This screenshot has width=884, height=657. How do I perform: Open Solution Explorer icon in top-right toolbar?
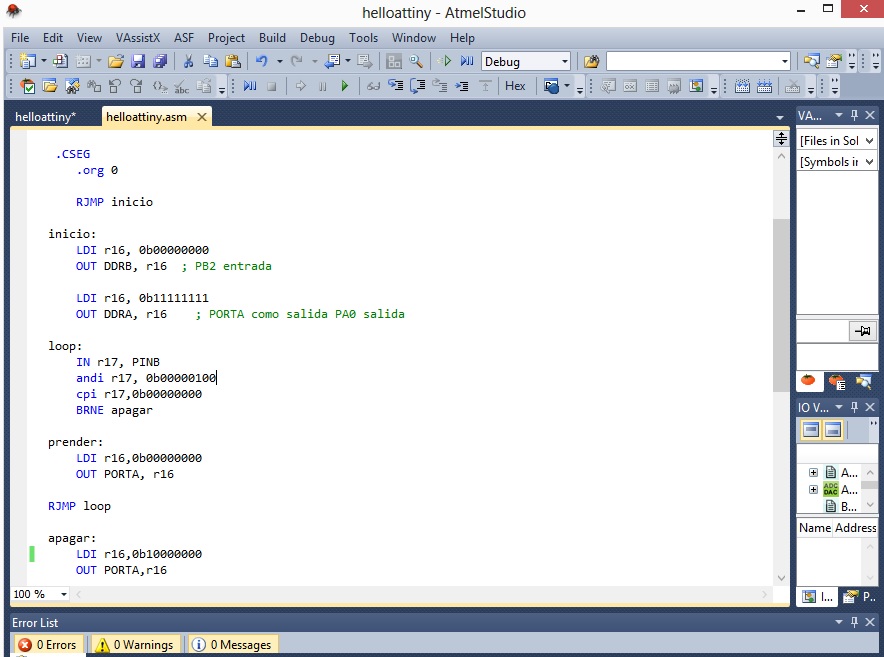(812, 61)
